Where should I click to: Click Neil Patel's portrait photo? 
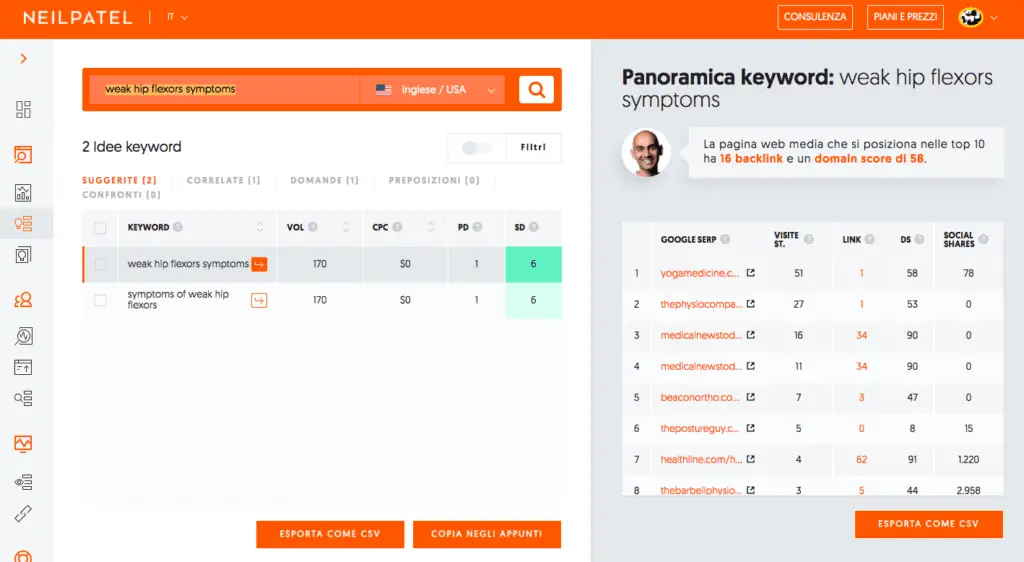pyautogui.click(x=646, y=152)
